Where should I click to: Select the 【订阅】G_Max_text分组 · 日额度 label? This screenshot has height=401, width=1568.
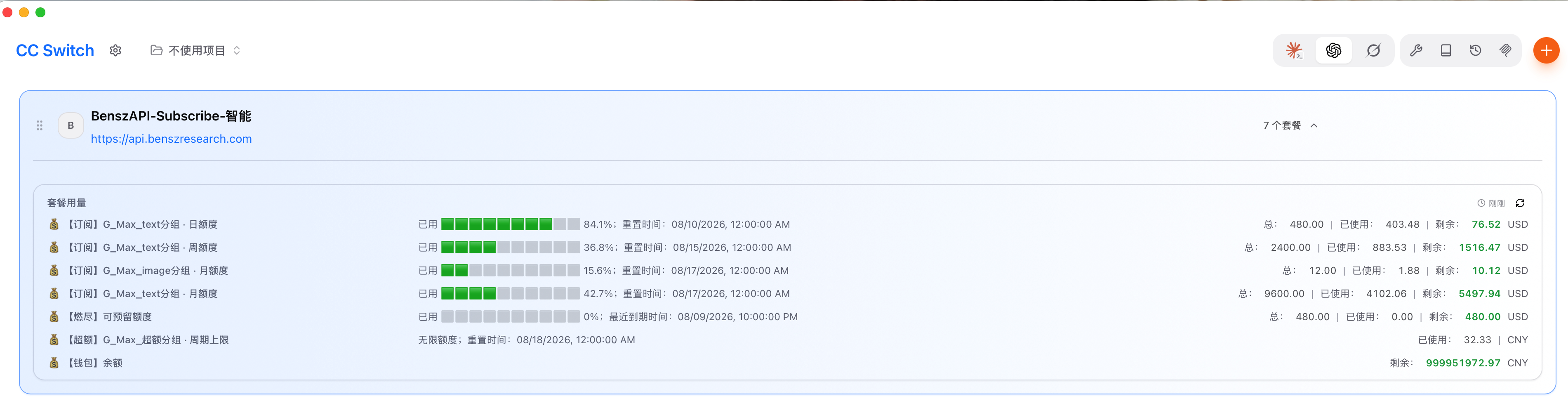pos(141,224)
